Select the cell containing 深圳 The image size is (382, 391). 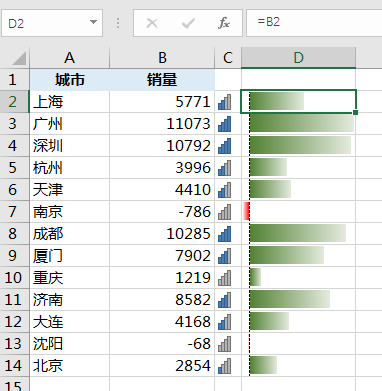click(x=69, y=146)
